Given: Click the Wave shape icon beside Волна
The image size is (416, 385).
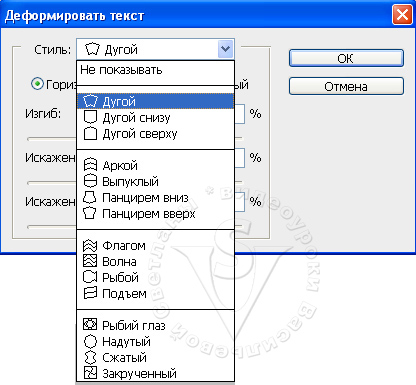Looking at the screenshot, I should coord(90,261).
